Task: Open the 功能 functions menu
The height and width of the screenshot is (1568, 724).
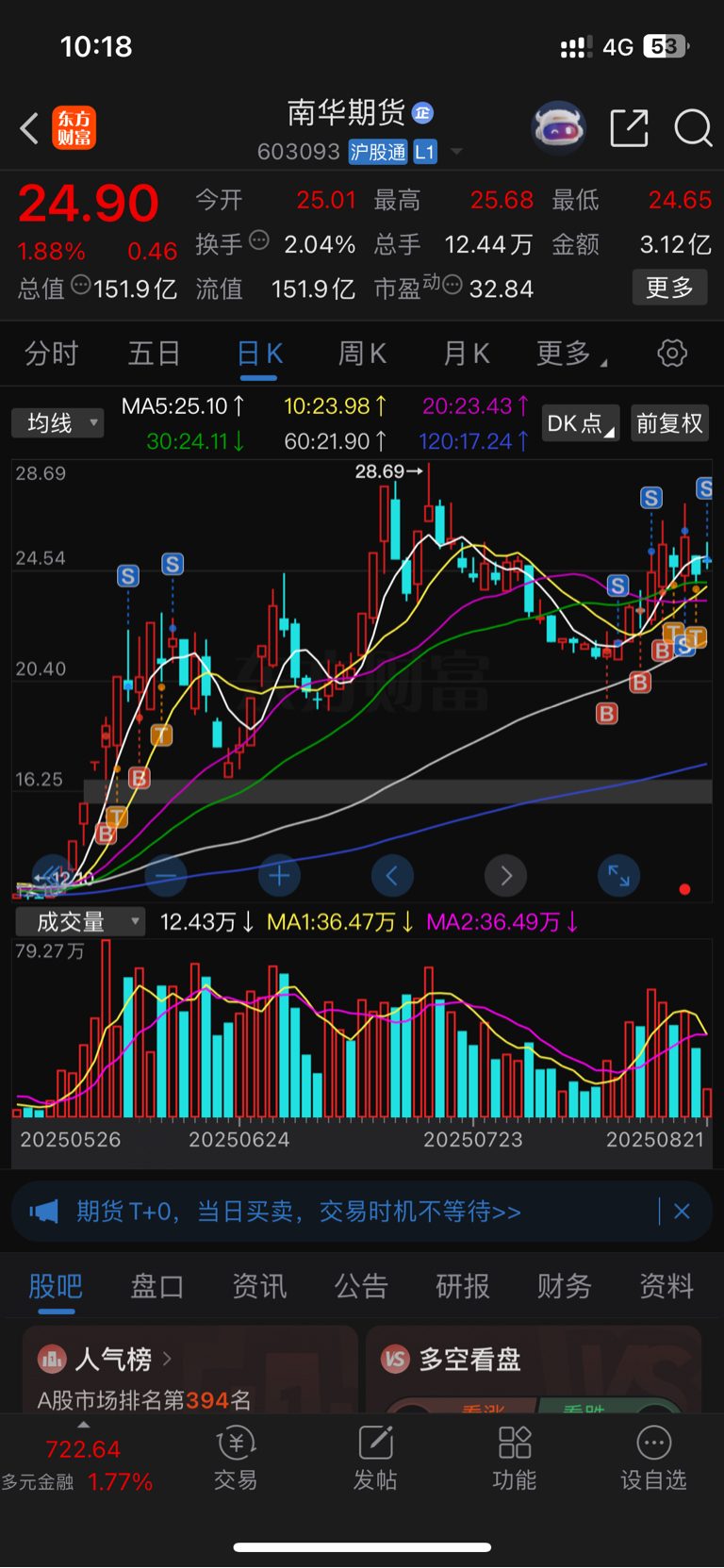Action: pyautogui.click(x=515, y=1460)
